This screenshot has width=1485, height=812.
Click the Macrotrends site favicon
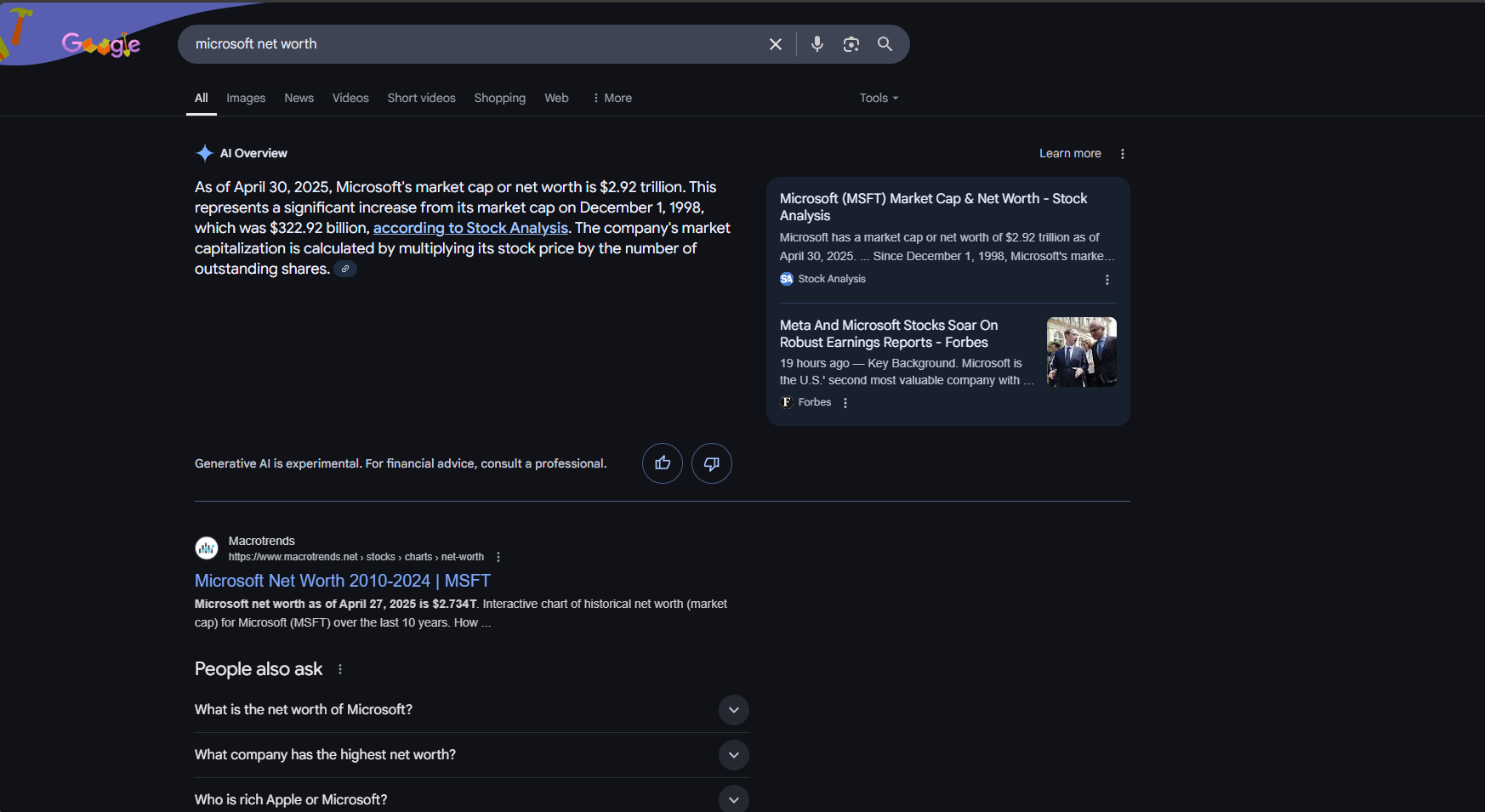pos(207,548)
